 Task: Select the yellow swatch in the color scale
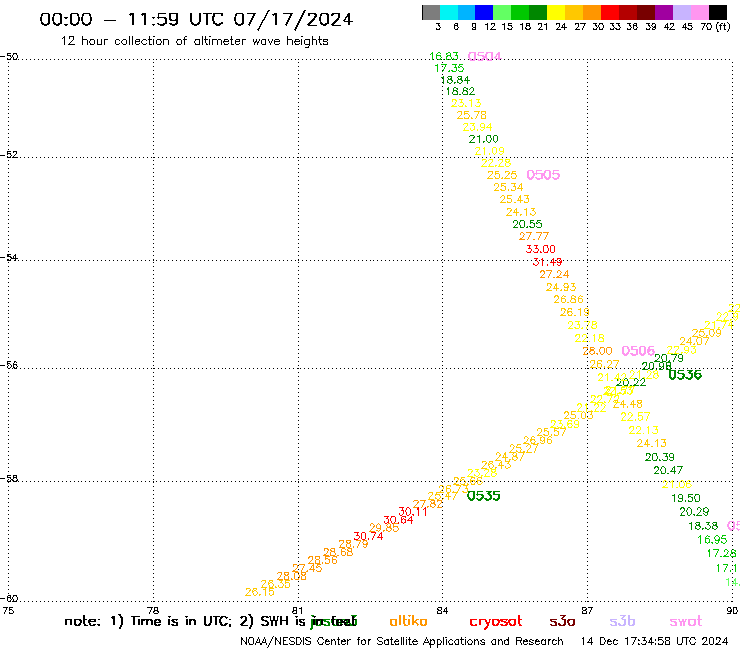[x=556, y=12]
